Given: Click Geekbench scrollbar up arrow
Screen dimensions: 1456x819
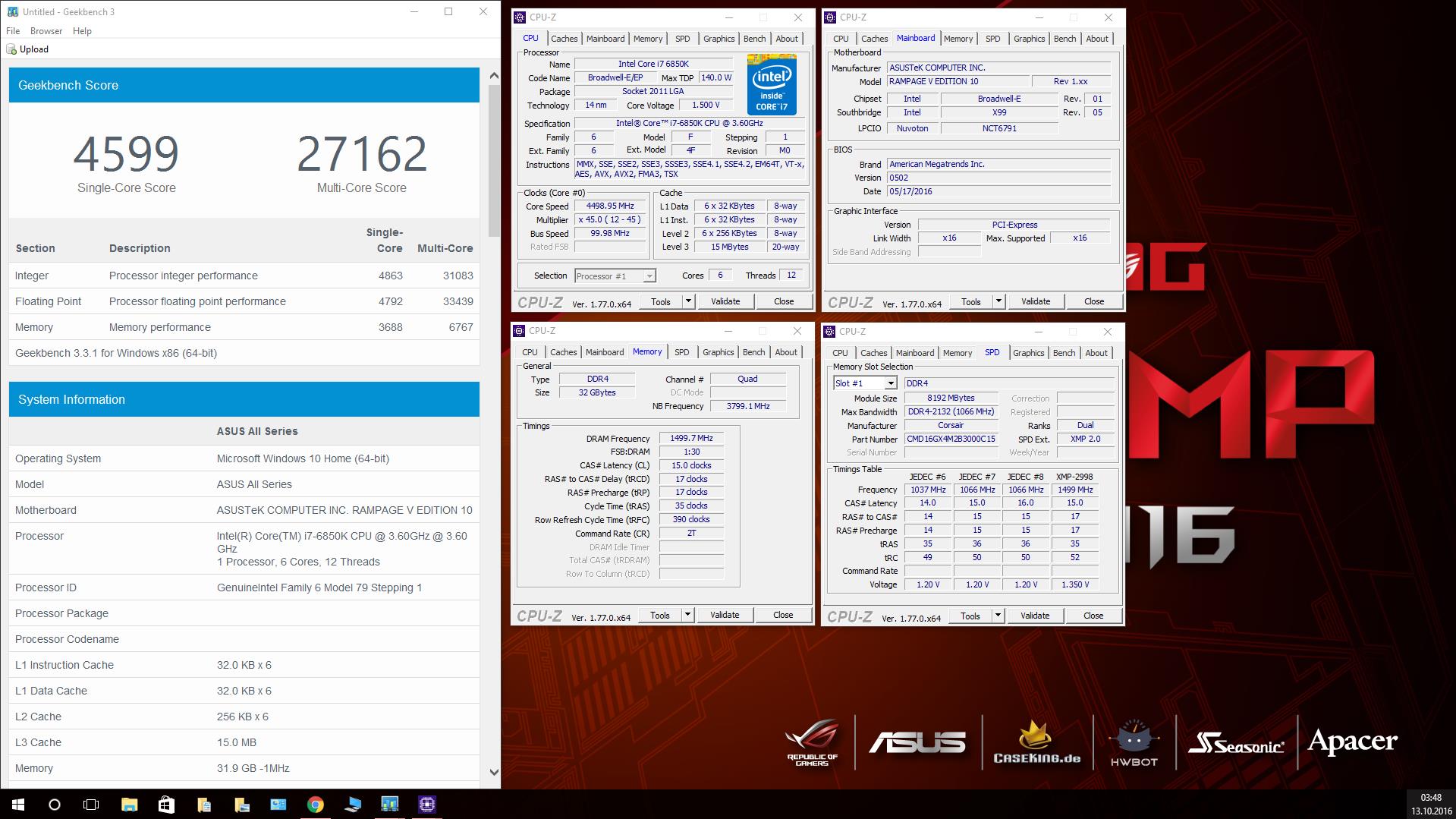Looking at the screenshot, I should click(x=494, y=76).
